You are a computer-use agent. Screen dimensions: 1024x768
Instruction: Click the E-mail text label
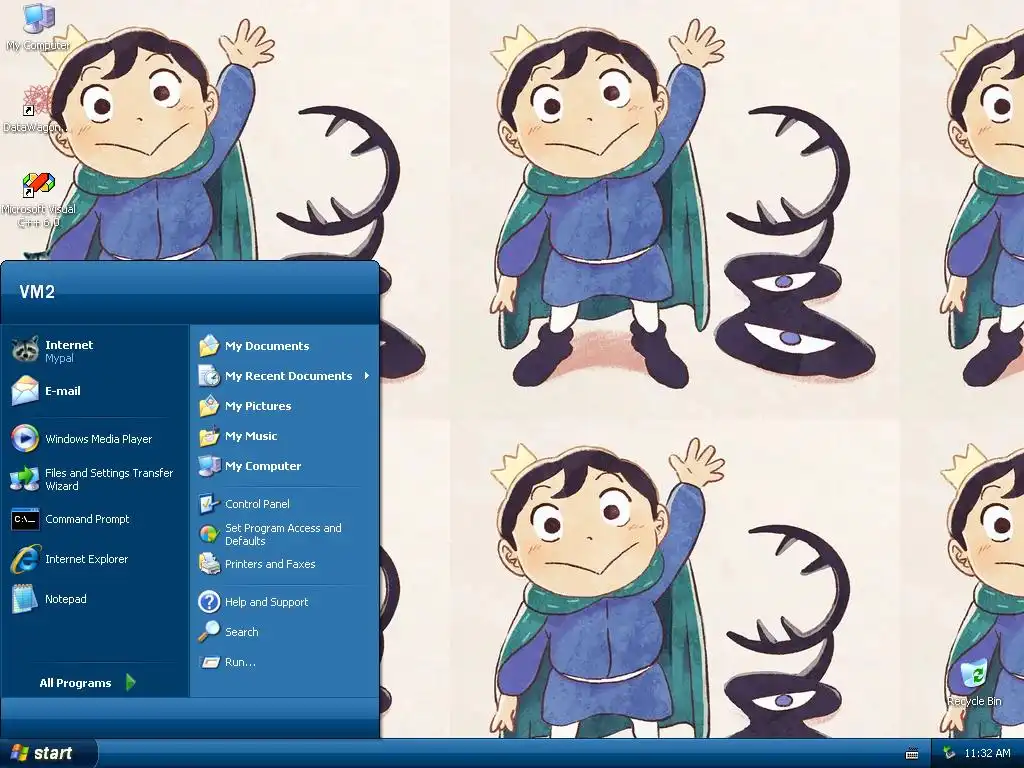click(x=63, y=391)
